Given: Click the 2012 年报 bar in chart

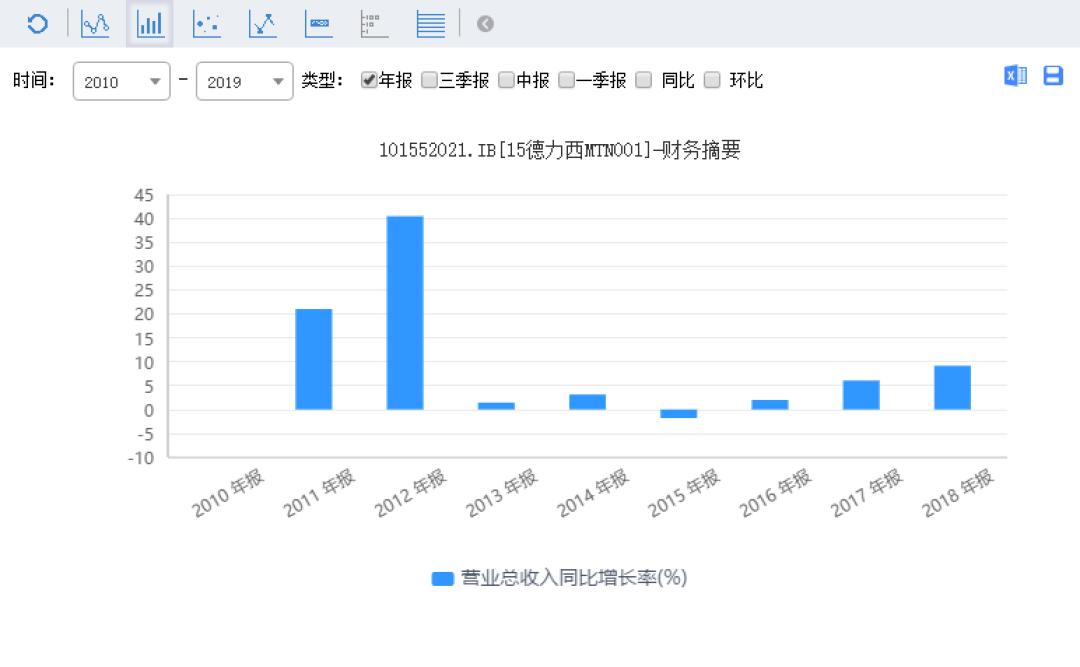Looking at the screenshot, I should 404,310.
